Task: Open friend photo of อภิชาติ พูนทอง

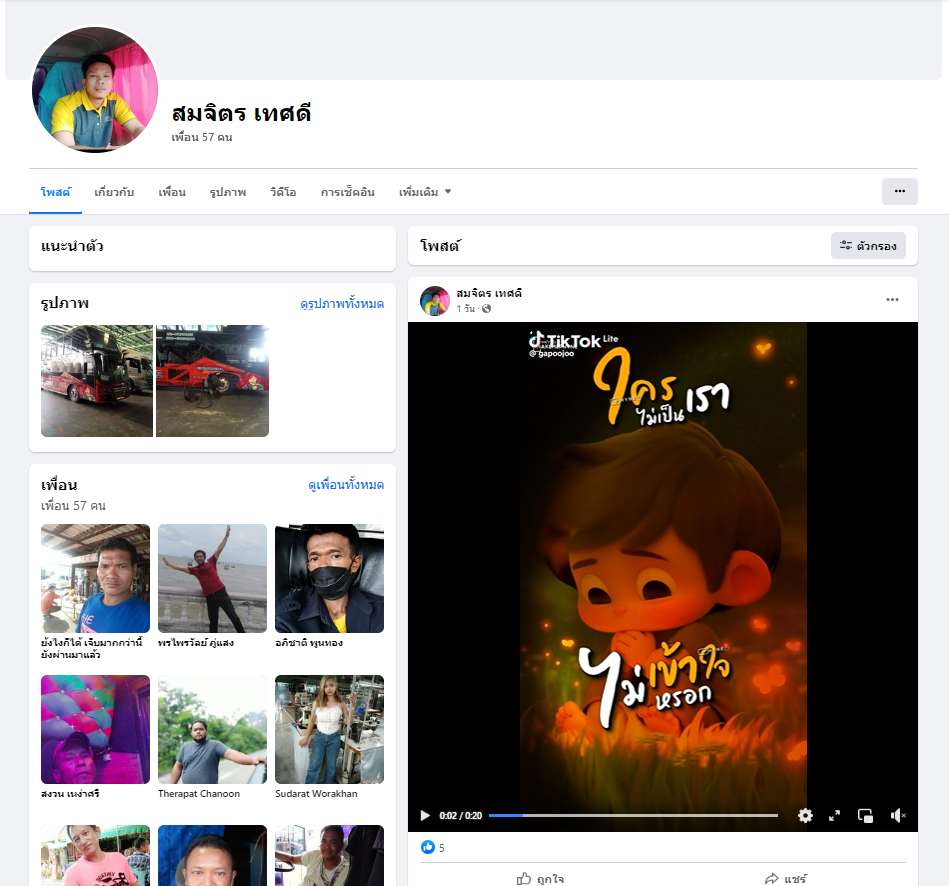Action: [x=329, y=578]
